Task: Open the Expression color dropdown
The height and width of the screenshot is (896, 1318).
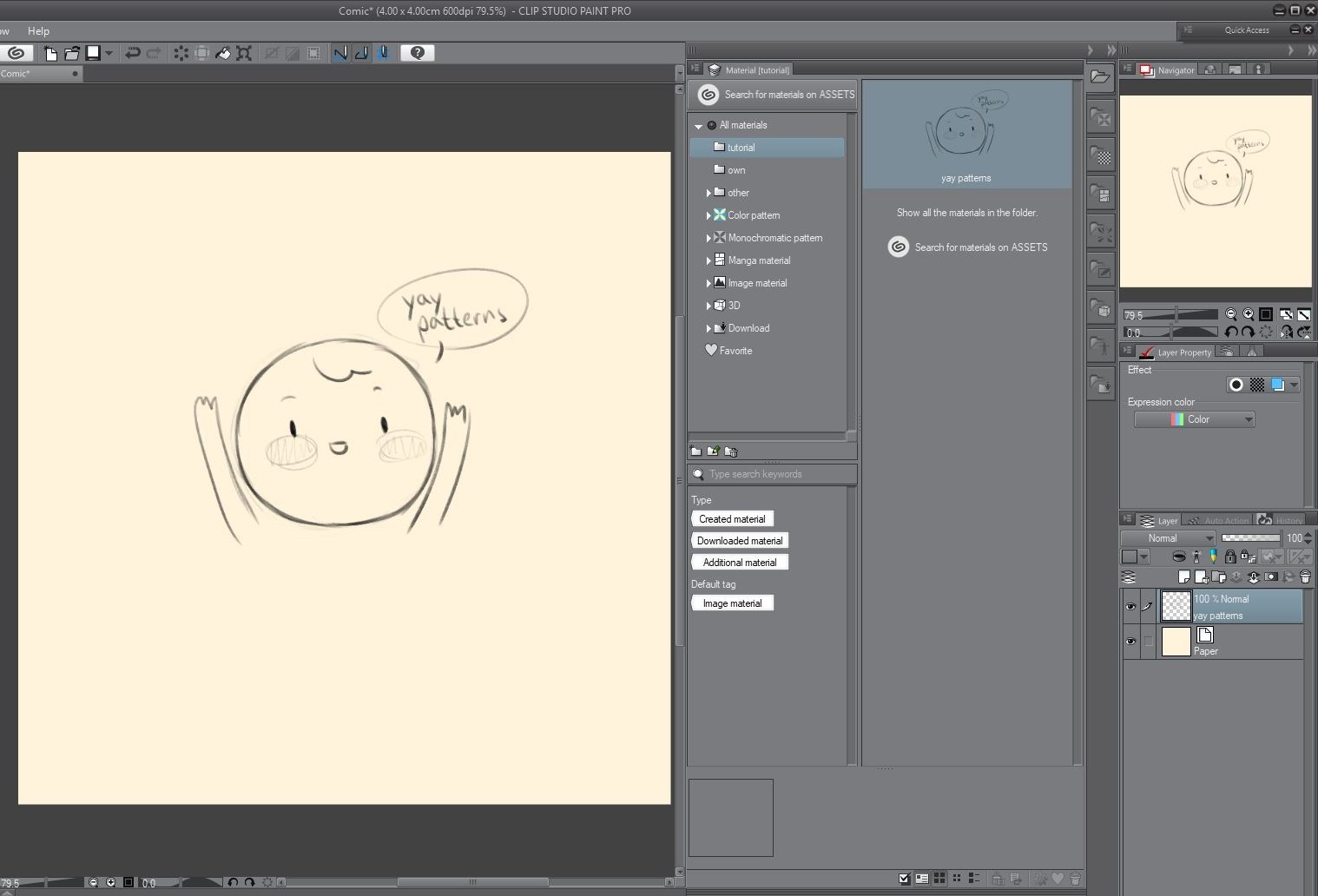Action: point(1194,419)
